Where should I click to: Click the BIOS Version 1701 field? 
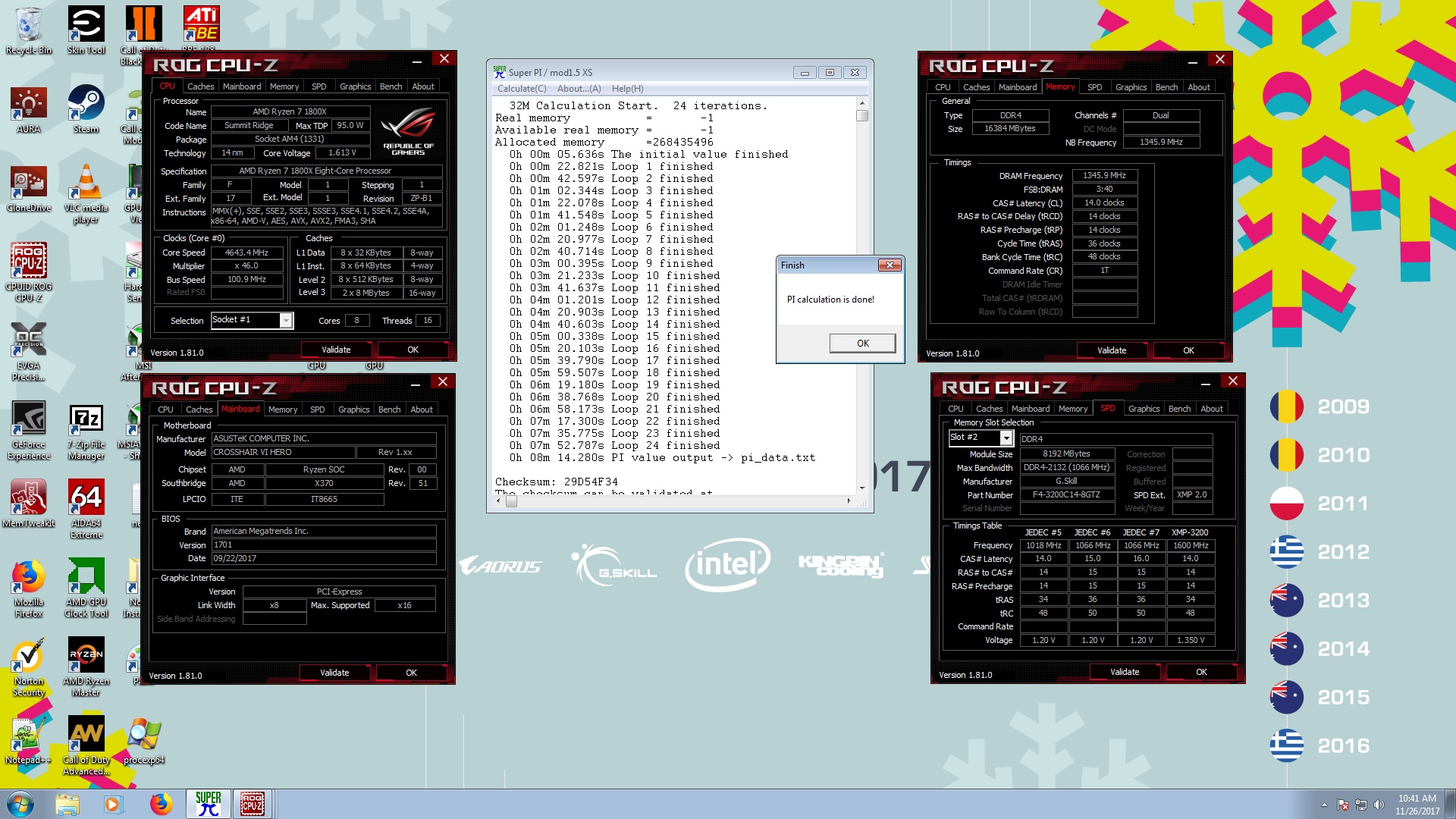[324, 544]
